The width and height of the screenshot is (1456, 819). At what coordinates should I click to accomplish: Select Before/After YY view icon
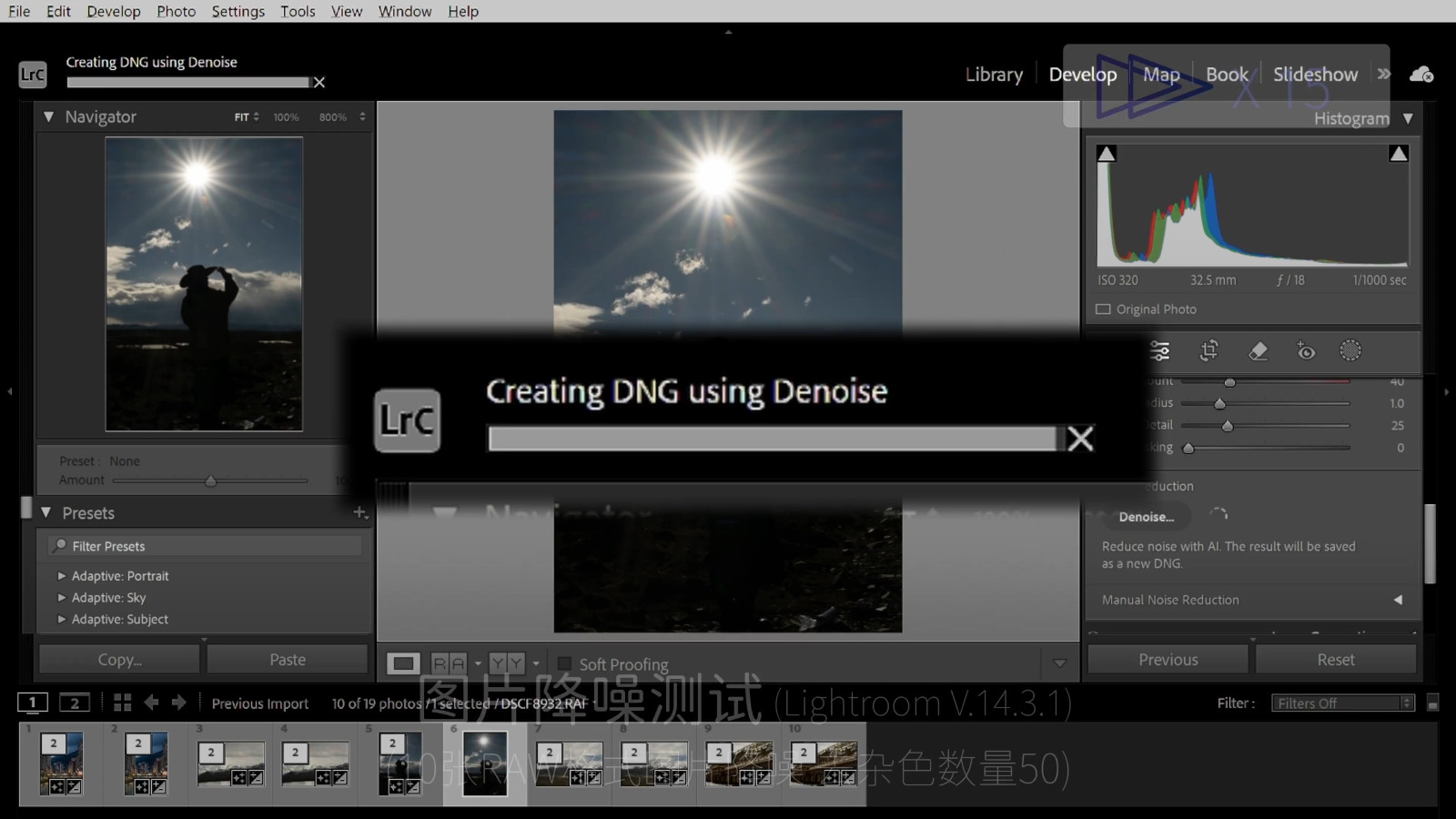[x=507, y=663]
